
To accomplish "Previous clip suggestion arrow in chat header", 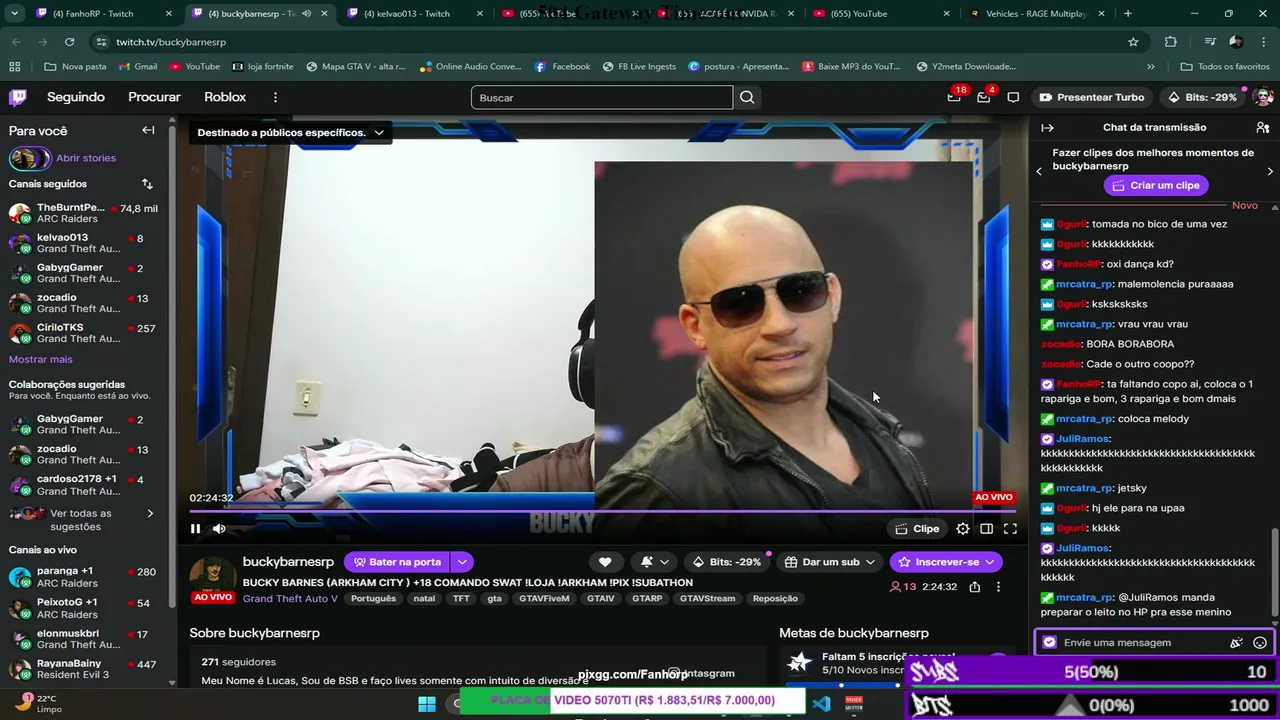I will point(1038,171).
